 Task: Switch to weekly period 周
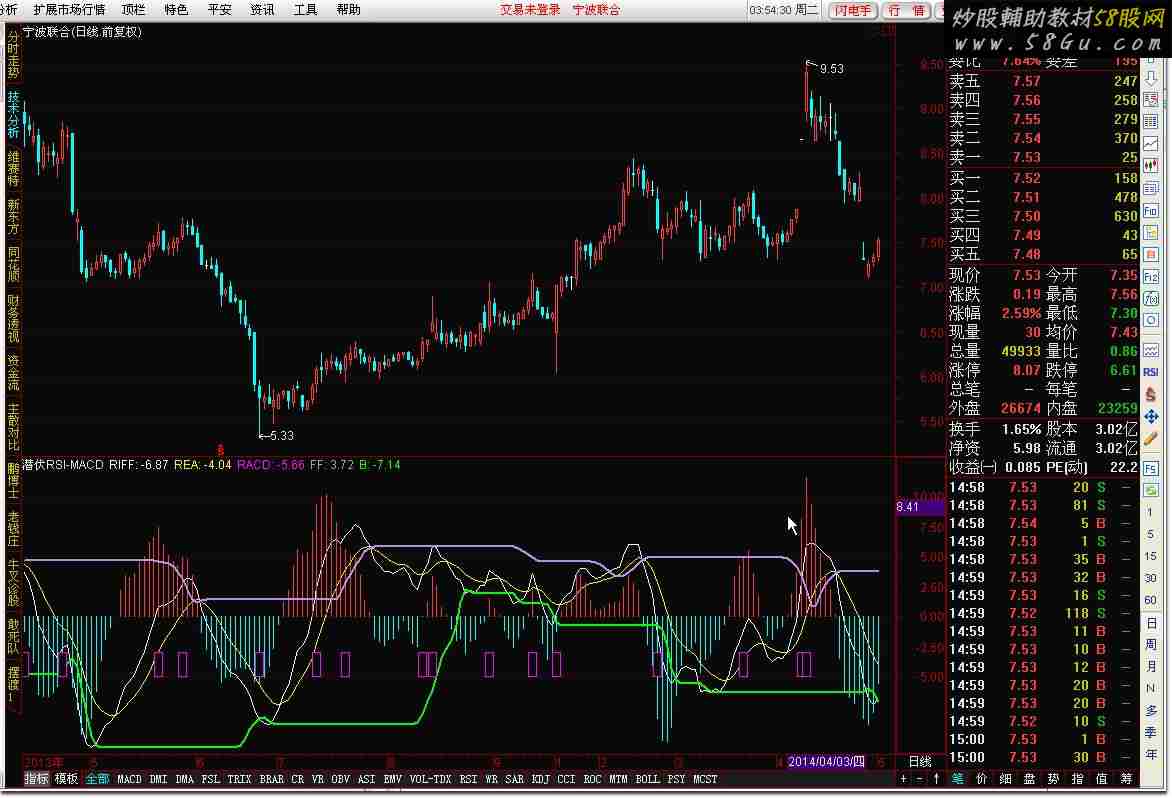click(x=1151, y=644)
